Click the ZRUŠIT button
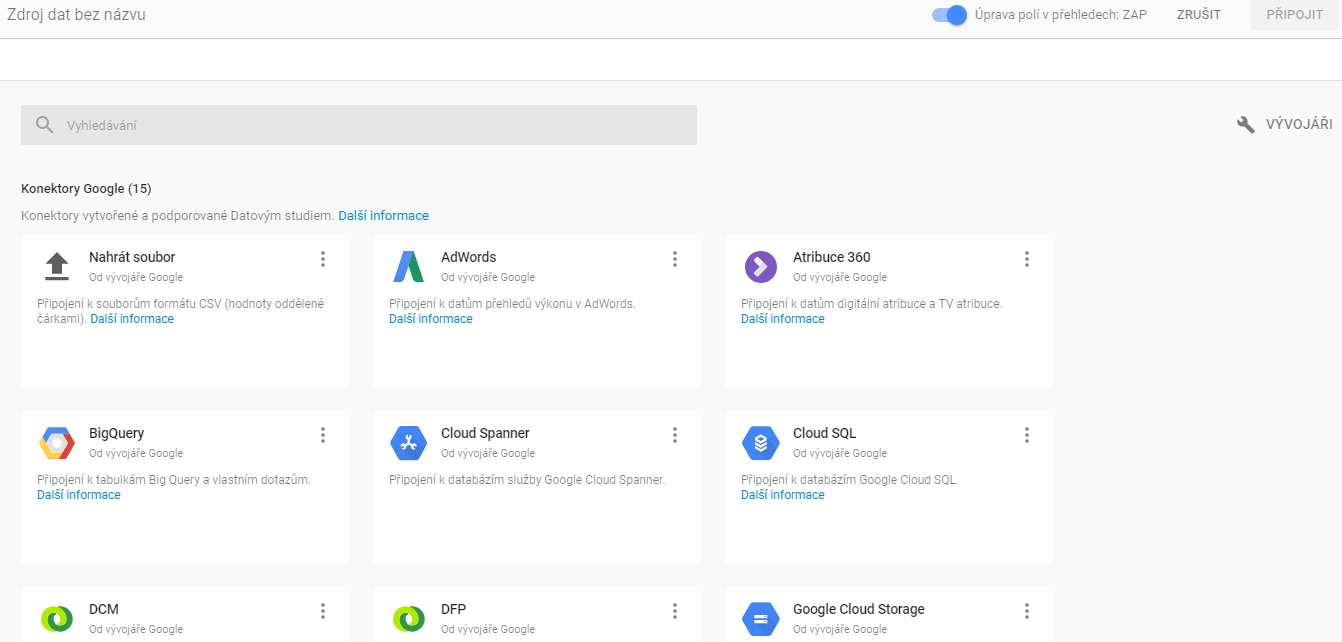Image resolution: width=1342 pixels, height=642 pixels. click(1198, 15)
